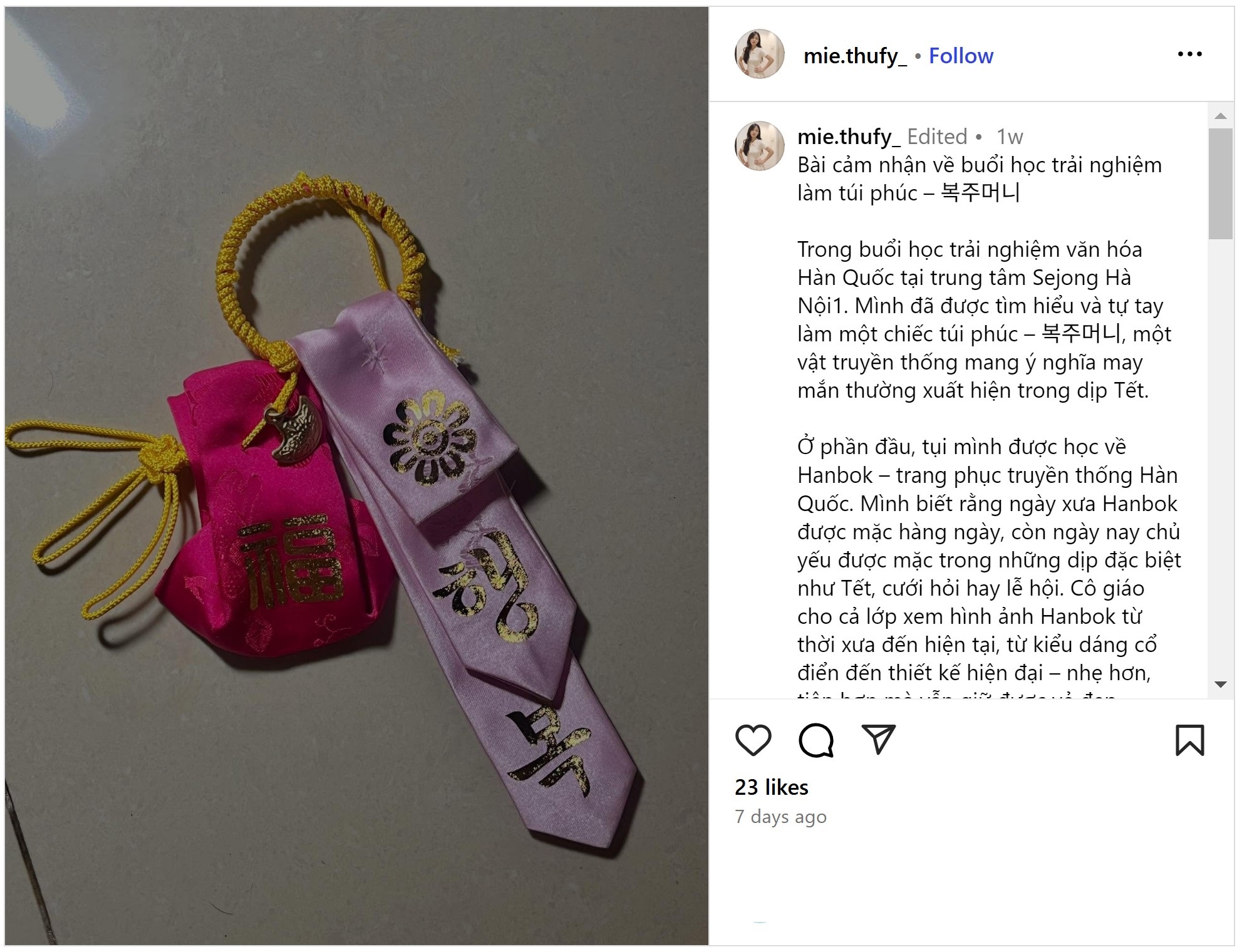View who liked via 23 likes
1237x952 pixels.
[x=771, y=787]
